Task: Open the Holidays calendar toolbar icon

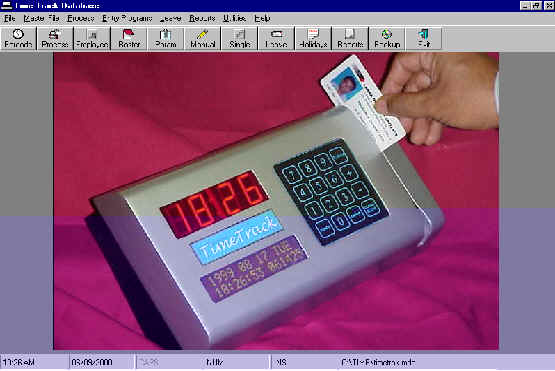Action: (x=313, y=38)
